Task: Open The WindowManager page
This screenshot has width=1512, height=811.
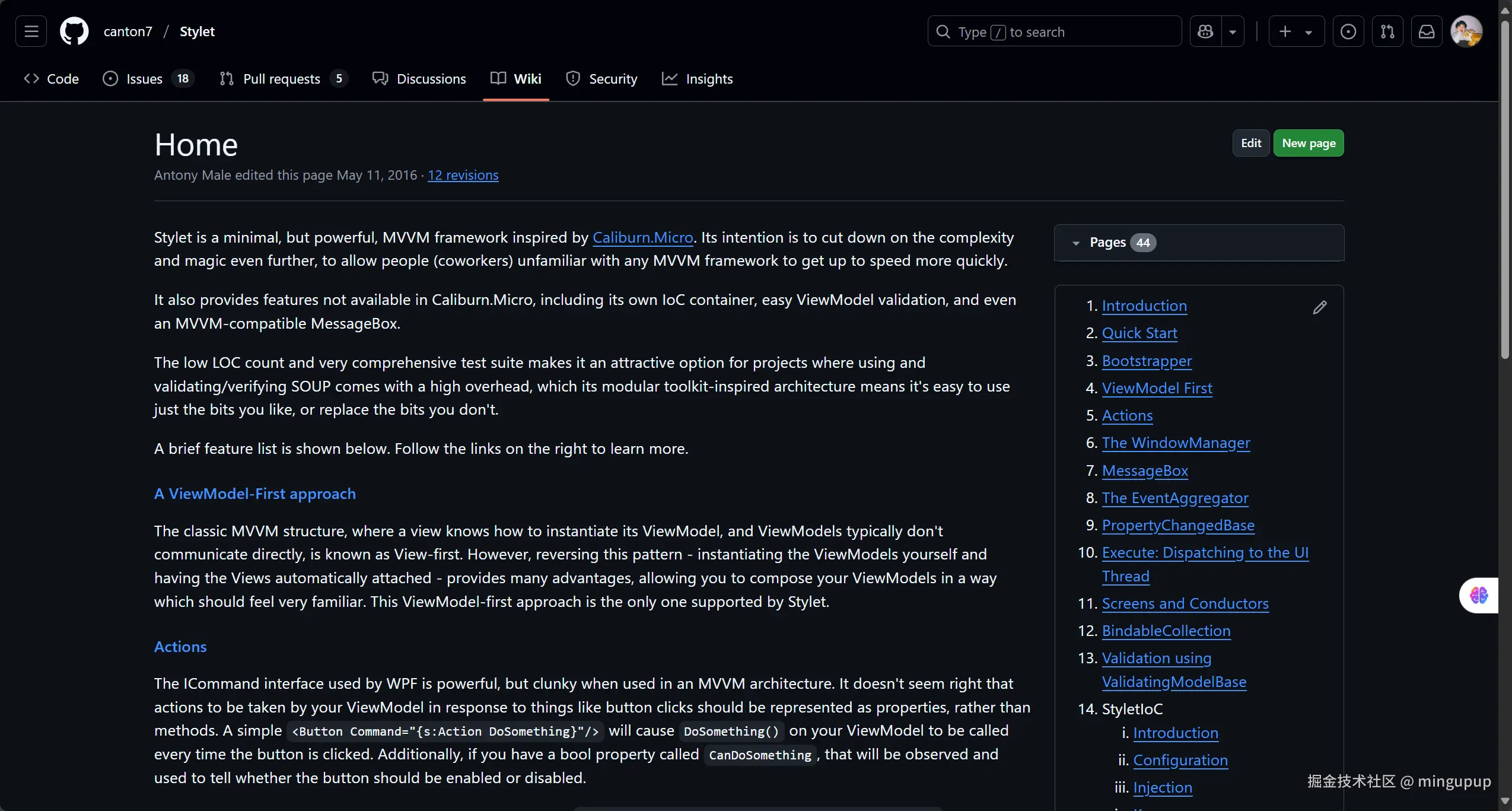Action: click(x=1176, y=443)
